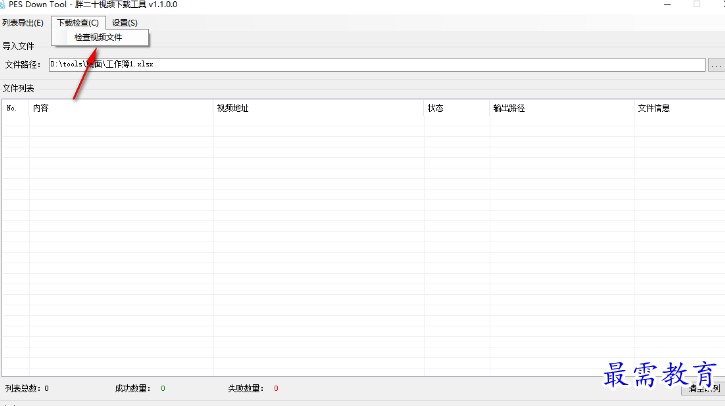Image resolution: width=725 pixels, height=406 pixels.
Task: Click the 输出路径 column header
Action: 562,108
